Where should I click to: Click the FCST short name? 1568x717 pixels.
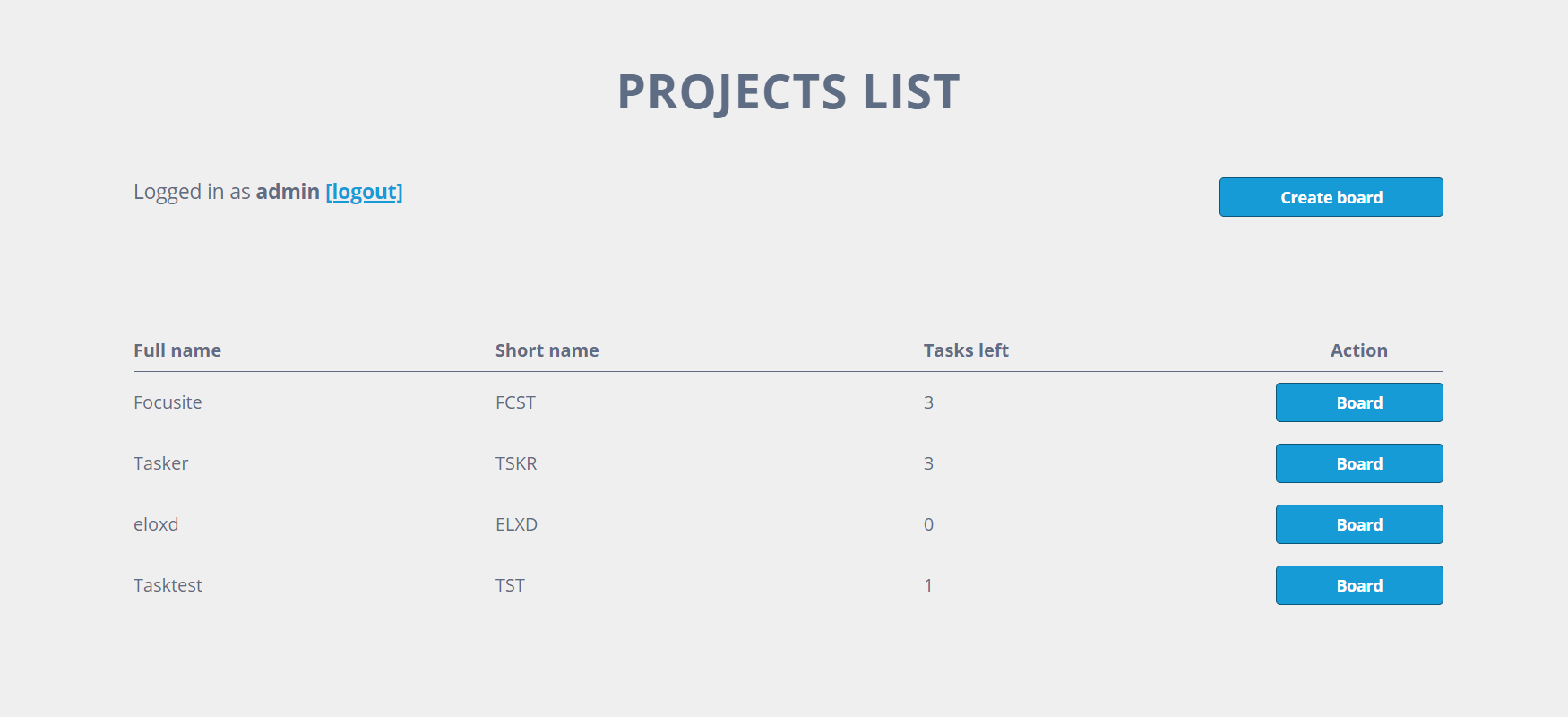pos(516,402)
